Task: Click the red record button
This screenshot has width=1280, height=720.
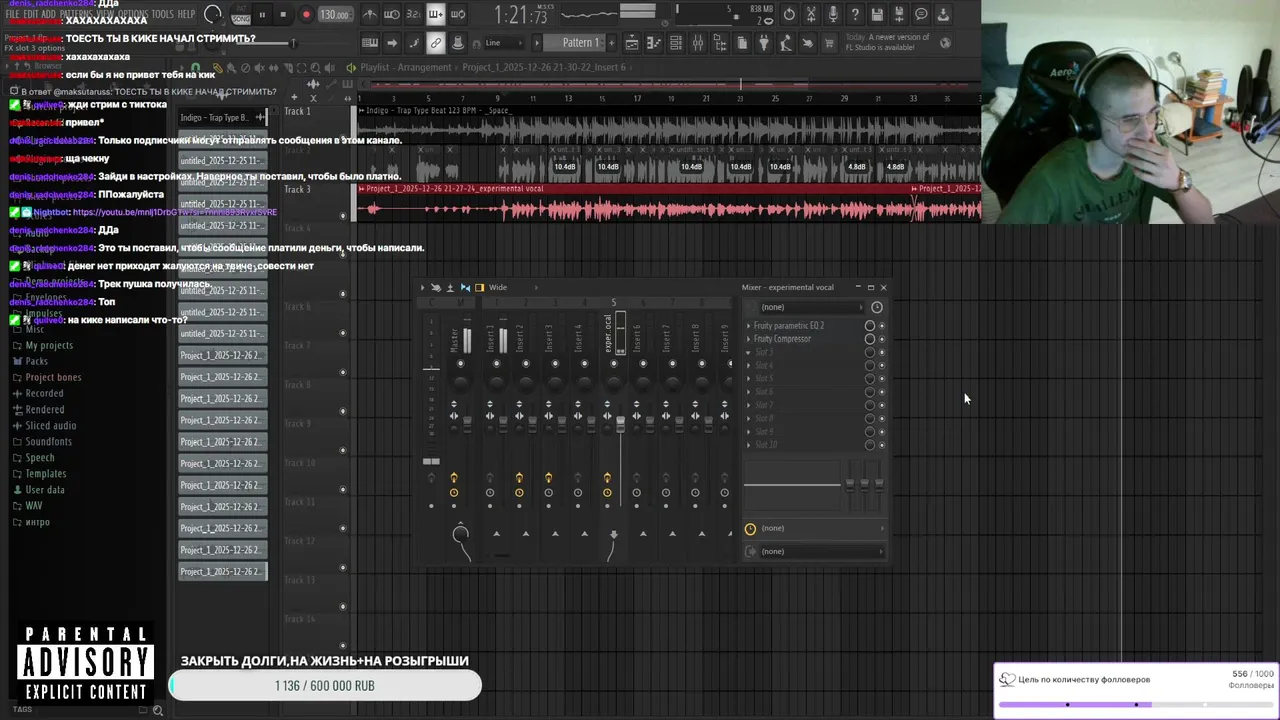Action: click(306, 15)
